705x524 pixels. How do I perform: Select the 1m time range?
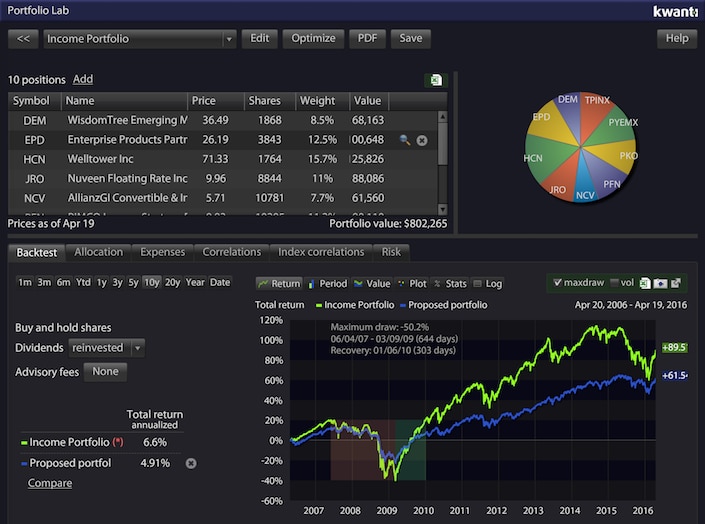click(x=25, y=282)
